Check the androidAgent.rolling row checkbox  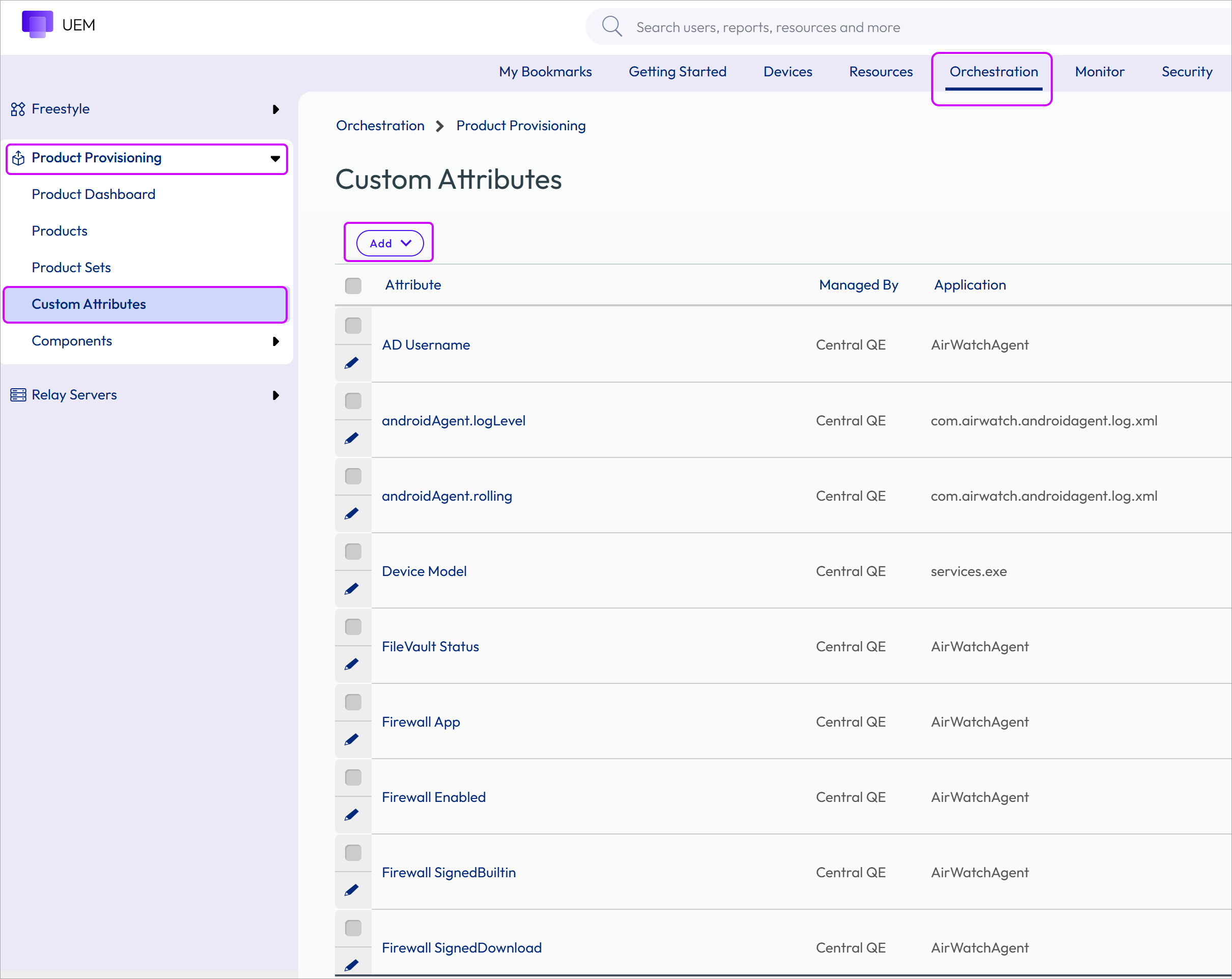point(353,476)
